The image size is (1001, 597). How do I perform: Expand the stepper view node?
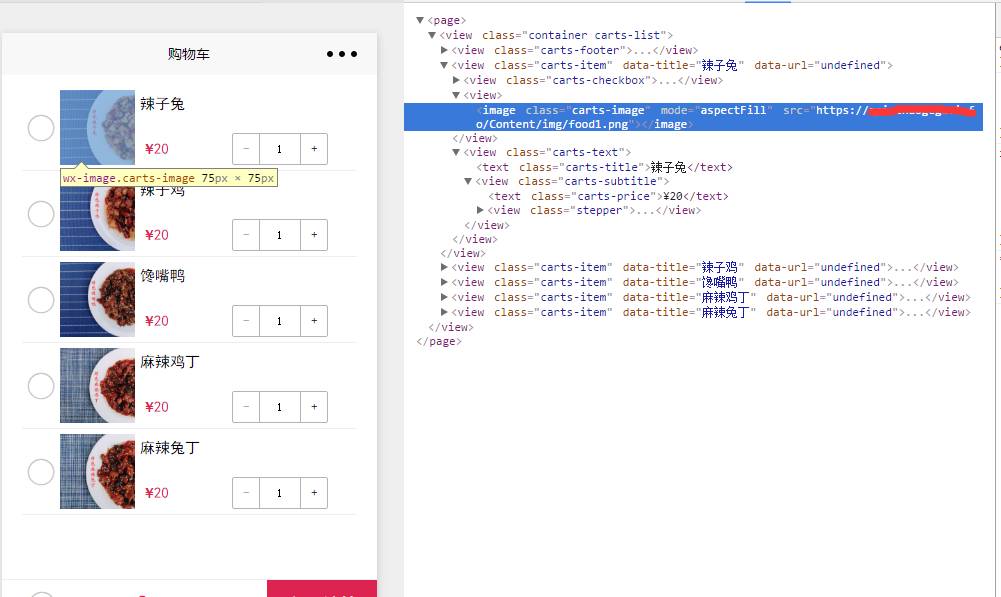[481, 210]
